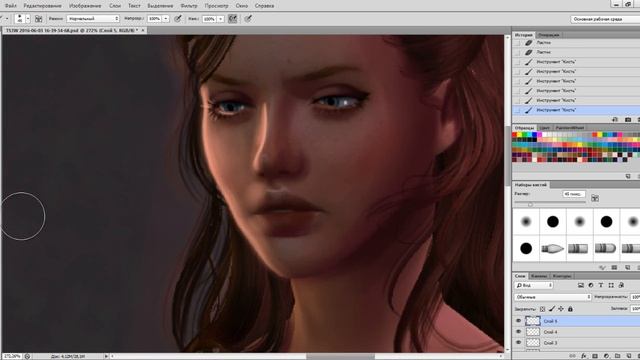This screenshot has height=360, width=640.
Task: Click the brush size input field
Action: (574, 194)
